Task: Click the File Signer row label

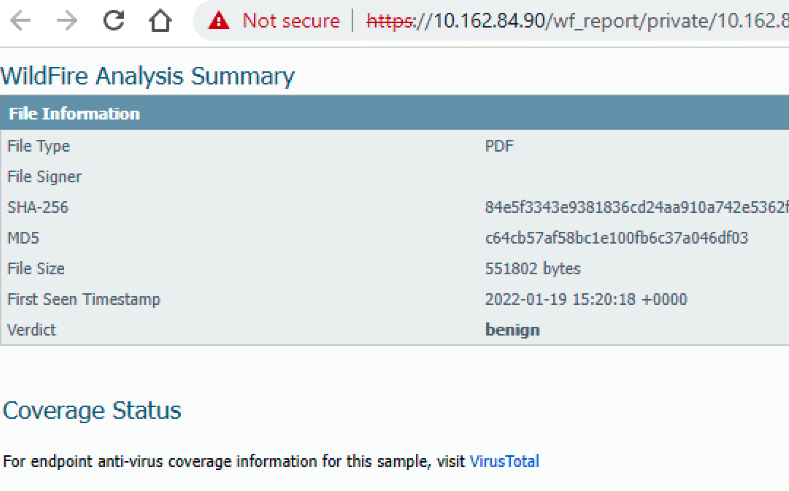Action: 44,177
